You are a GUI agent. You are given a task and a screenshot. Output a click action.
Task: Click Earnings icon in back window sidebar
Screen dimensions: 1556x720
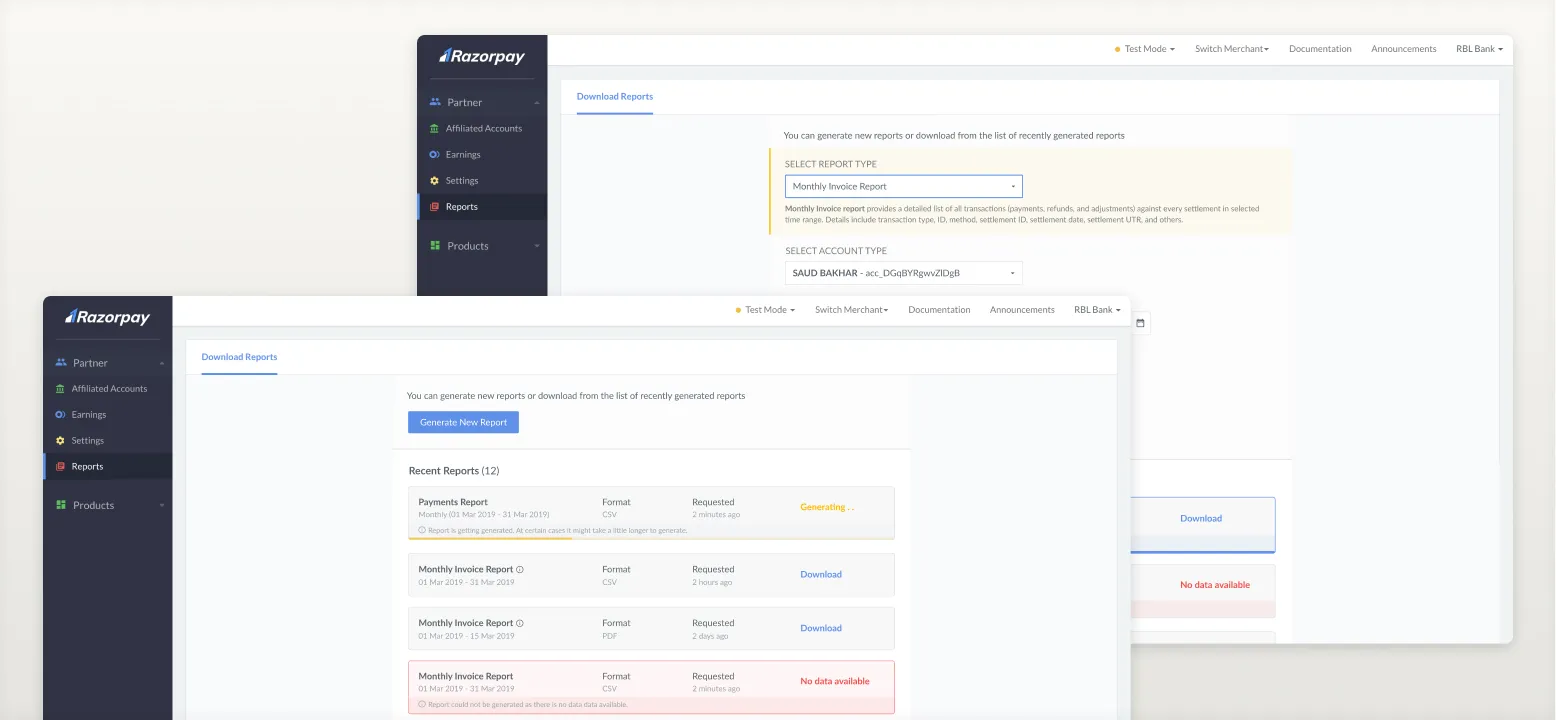click(x=434, y=154)
